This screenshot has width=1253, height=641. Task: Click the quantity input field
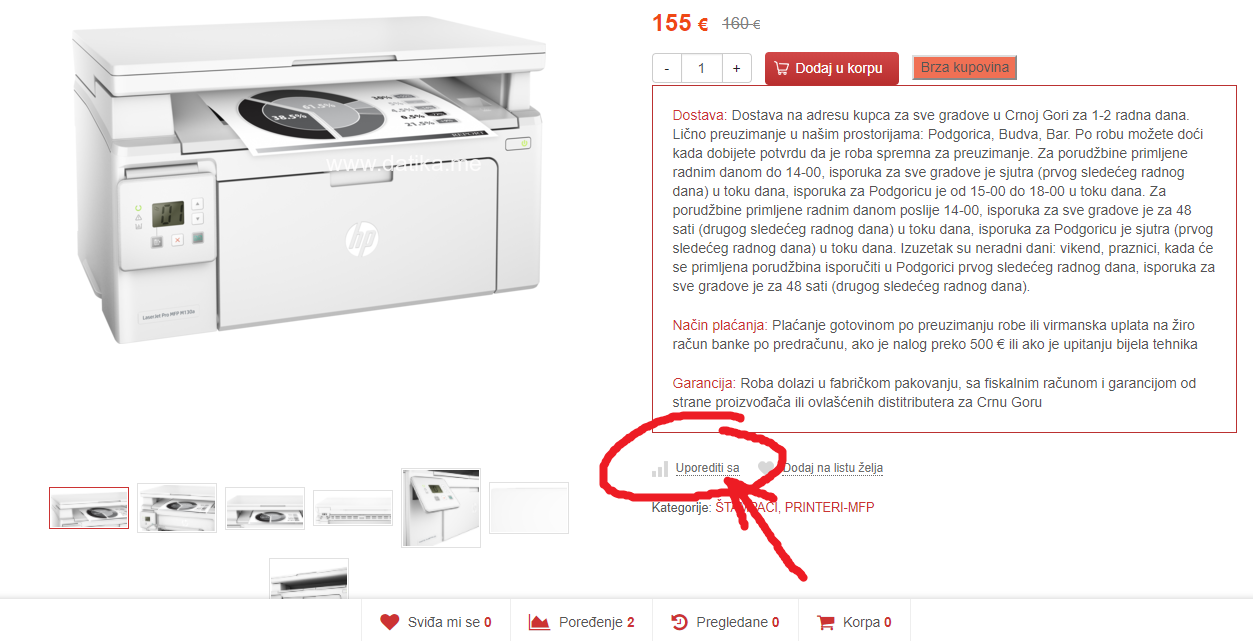[702, 68]
